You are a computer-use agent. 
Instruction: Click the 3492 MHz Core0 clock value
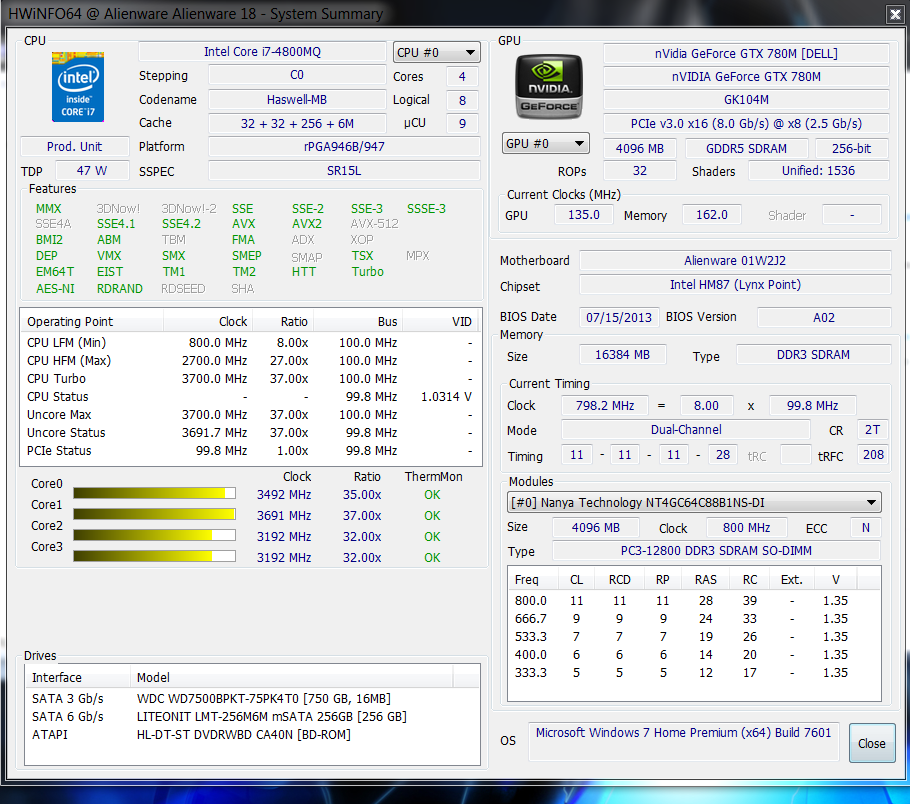284,495
